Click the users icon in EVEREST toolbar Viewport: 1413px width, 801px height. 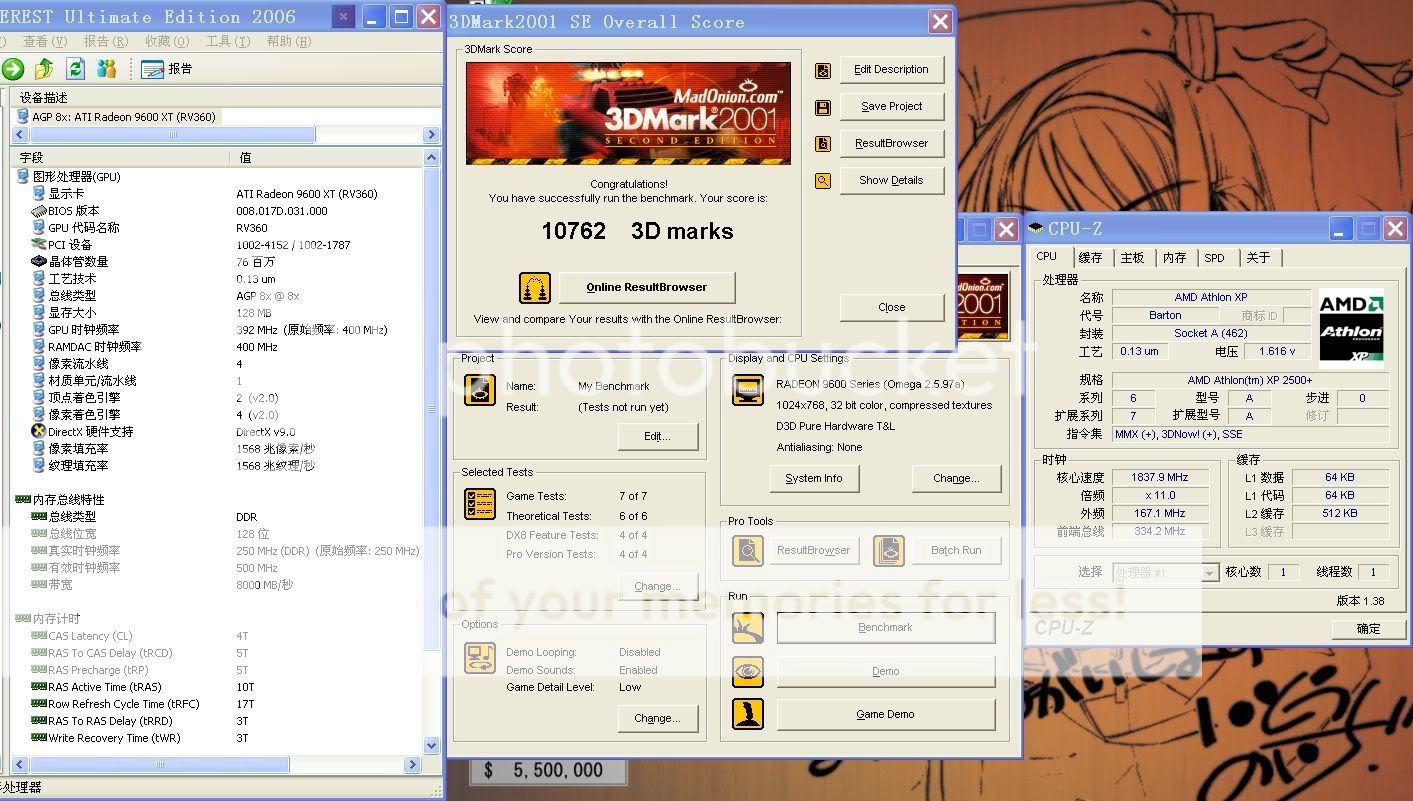(x=107, y=68)
